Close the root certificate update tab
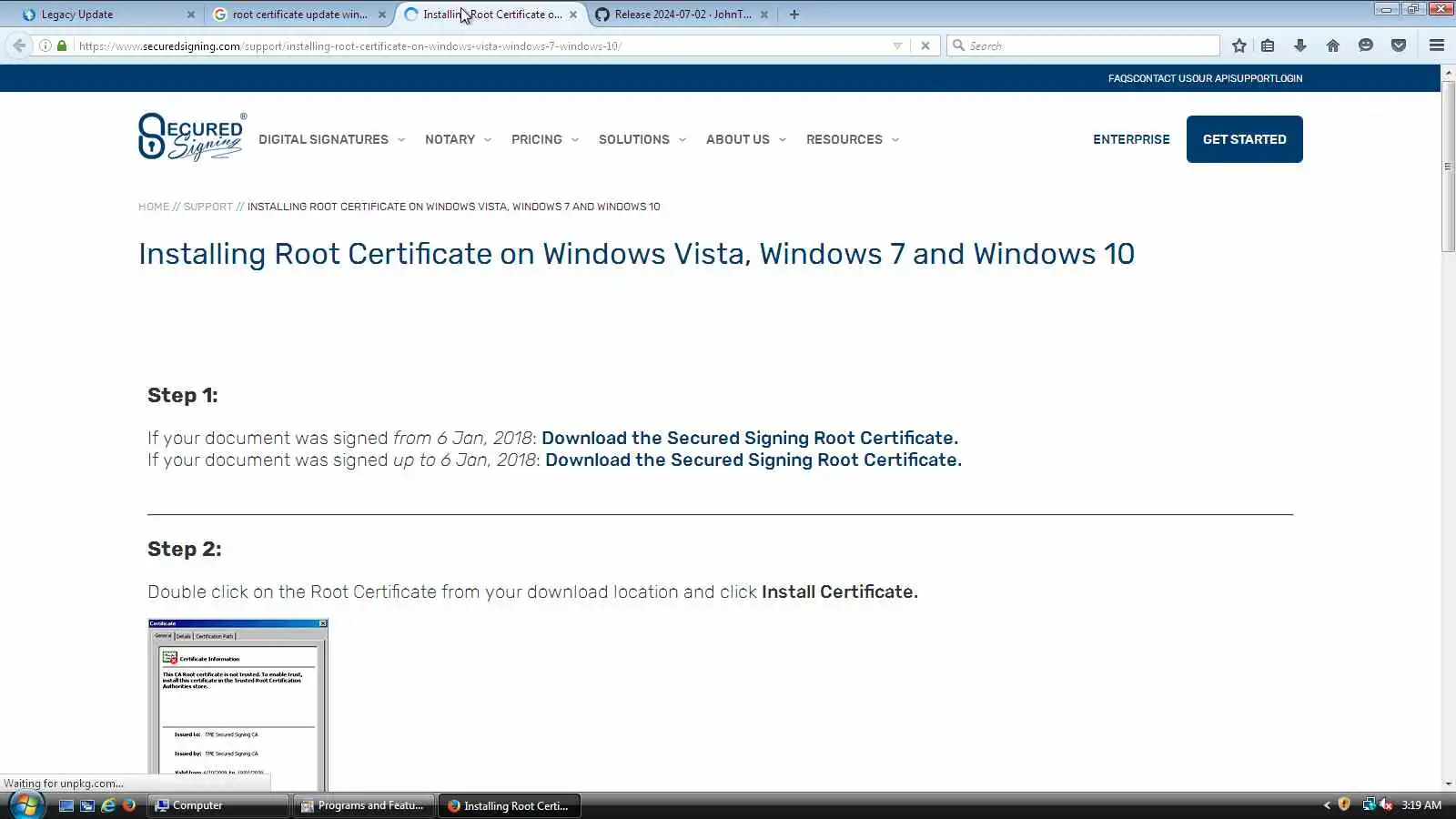Image resolution: width=1456 pixels, height=819 pixels. pos(382,15)
